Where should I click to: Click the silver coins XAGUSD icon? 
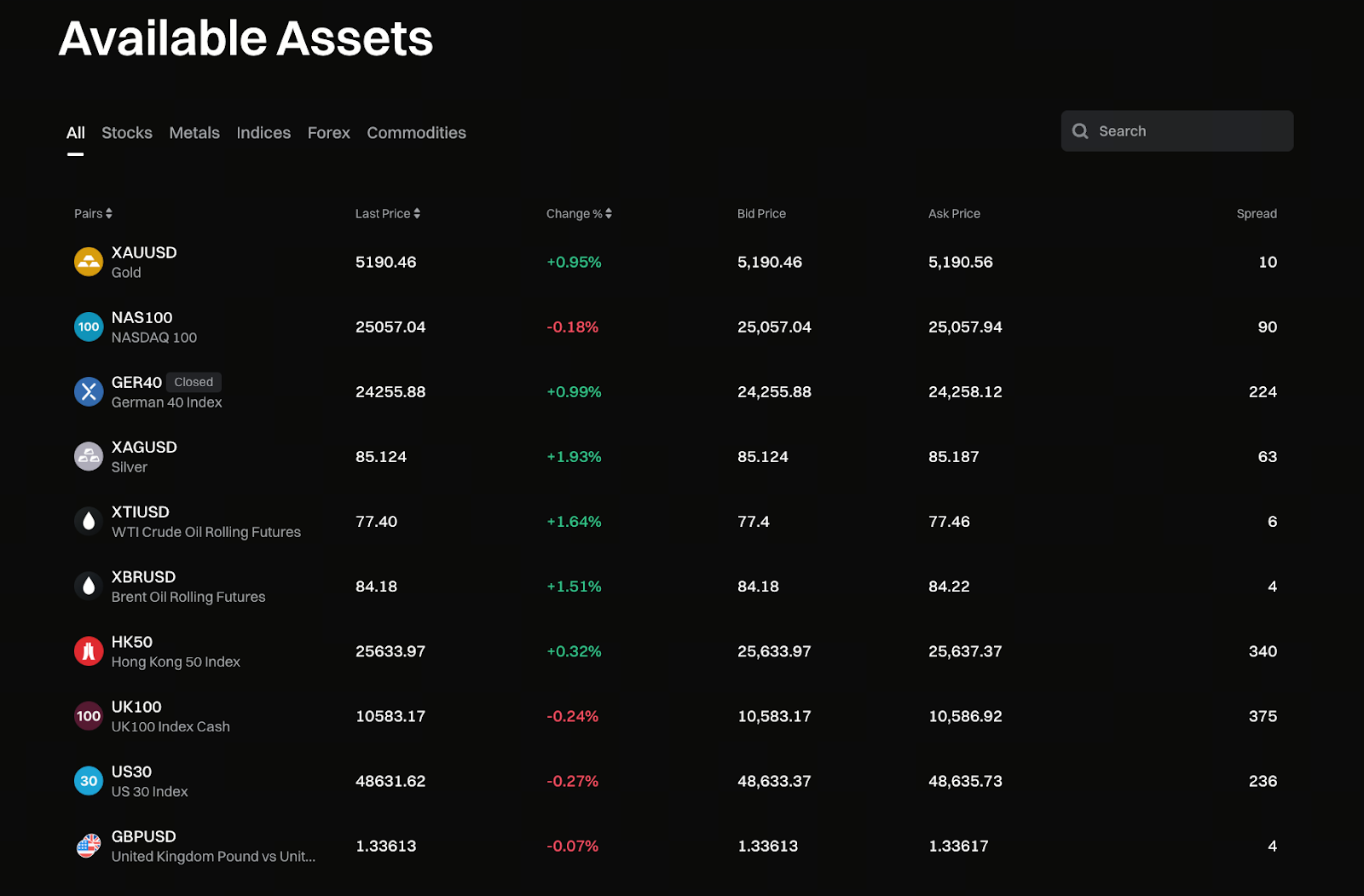pos(88,456)
